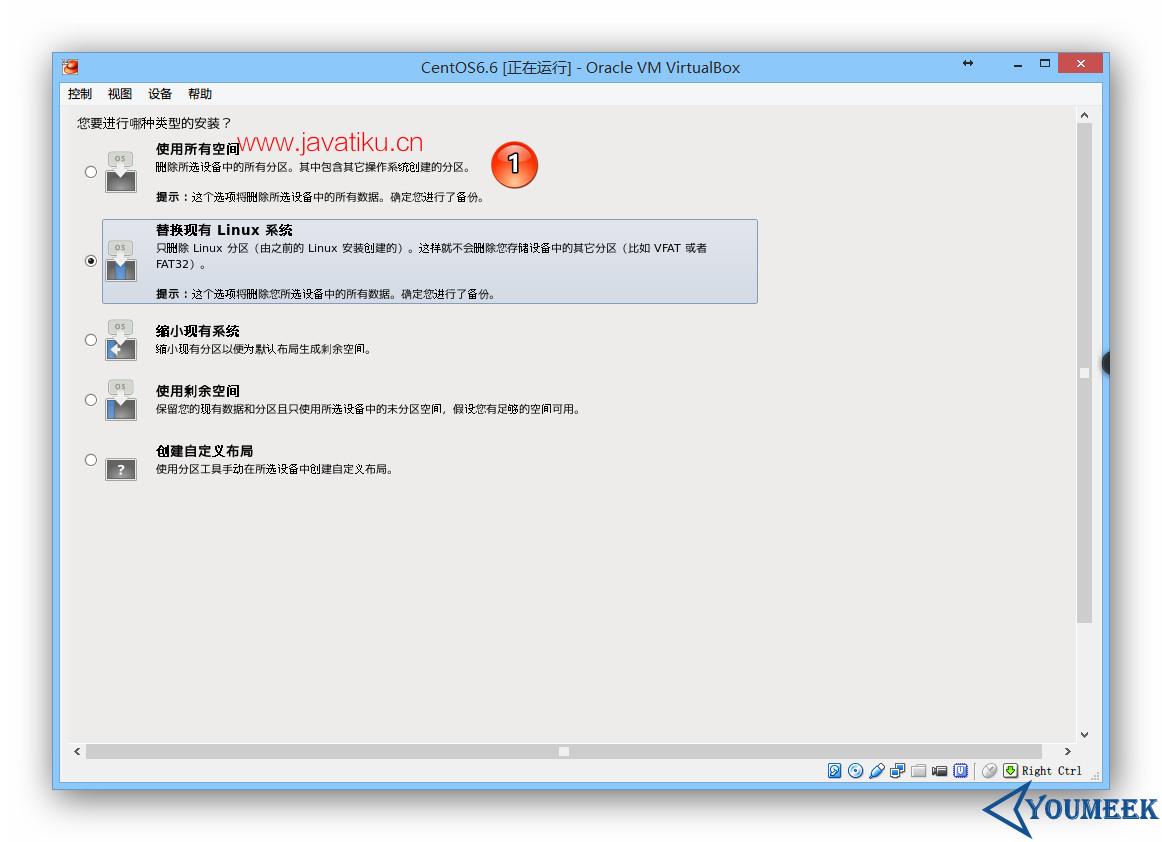Click the 缩小现有分区 description text

(x=263, y=349)
